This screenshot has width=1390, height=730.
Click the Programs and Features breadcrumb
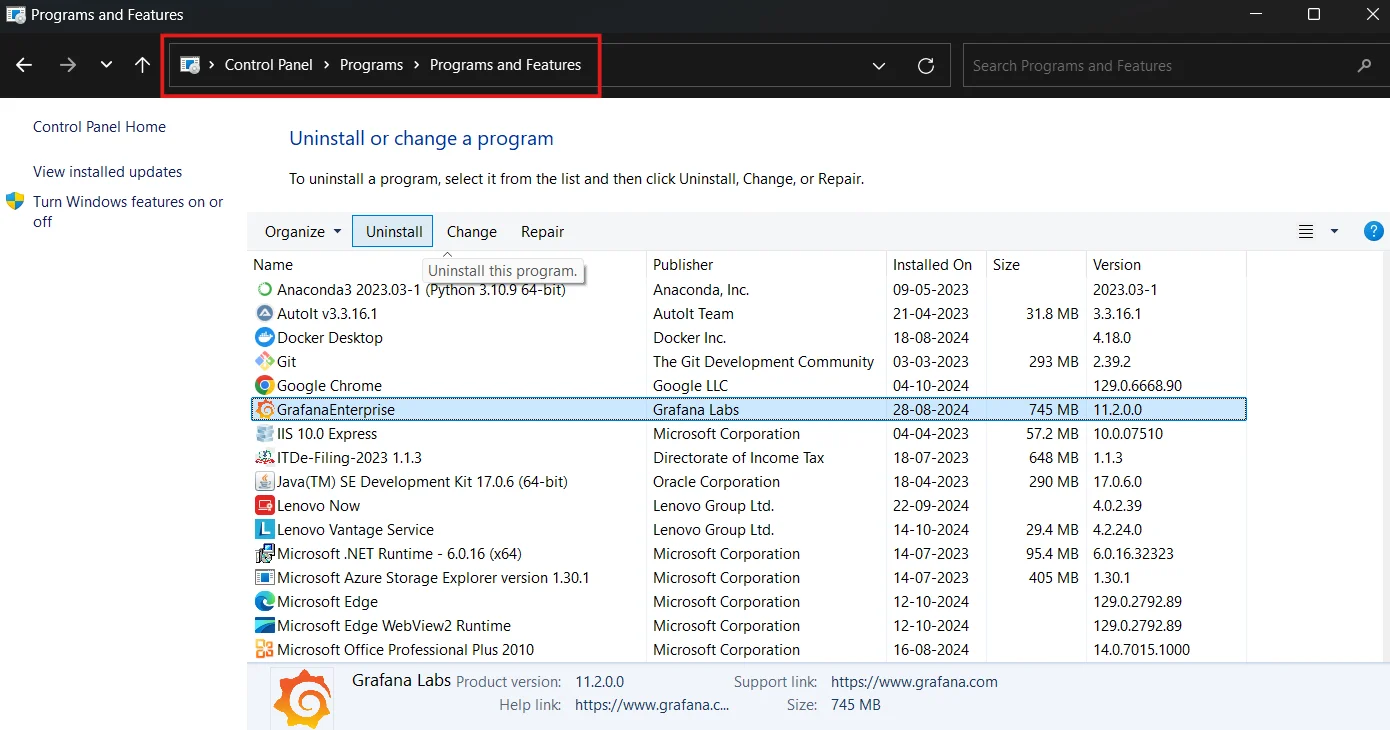pos(505,65)
